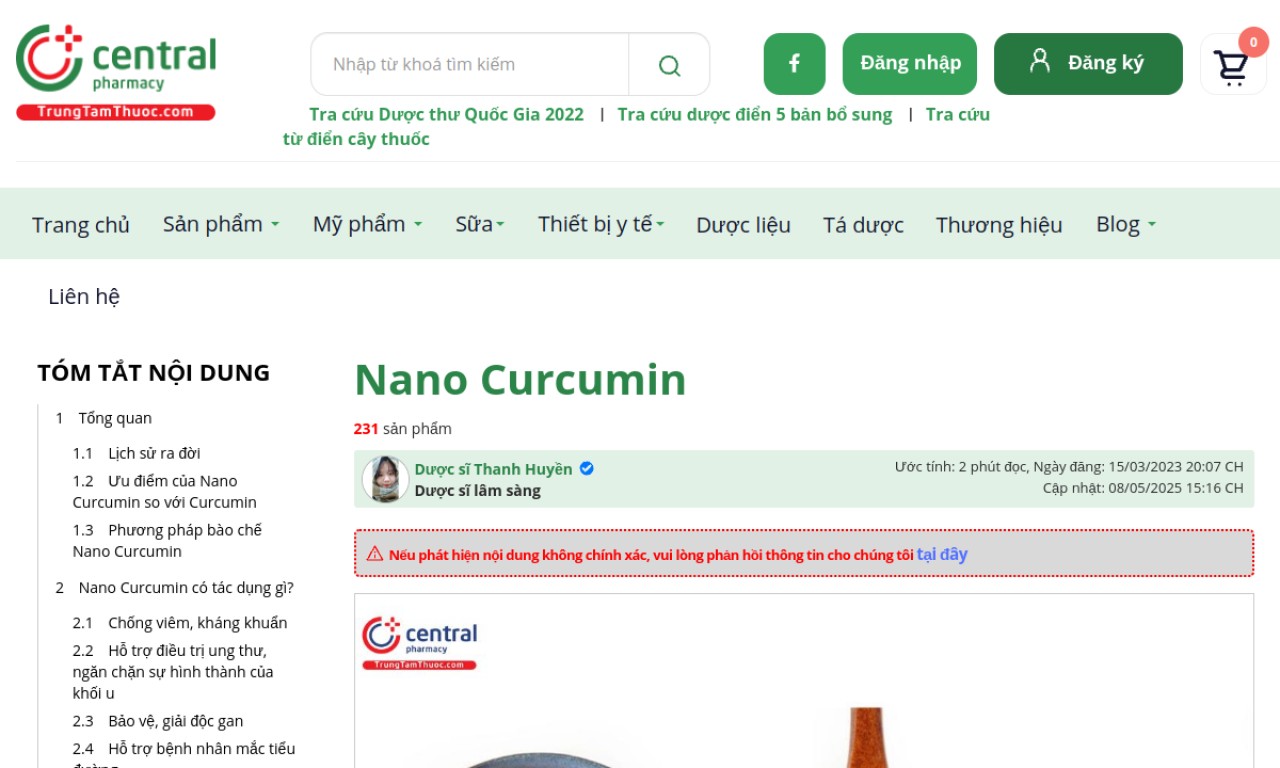Click the Central Pharmacy logo in header
Image resolution: width=1280 pixels, height=768 pixels.
tap(116, 72)
